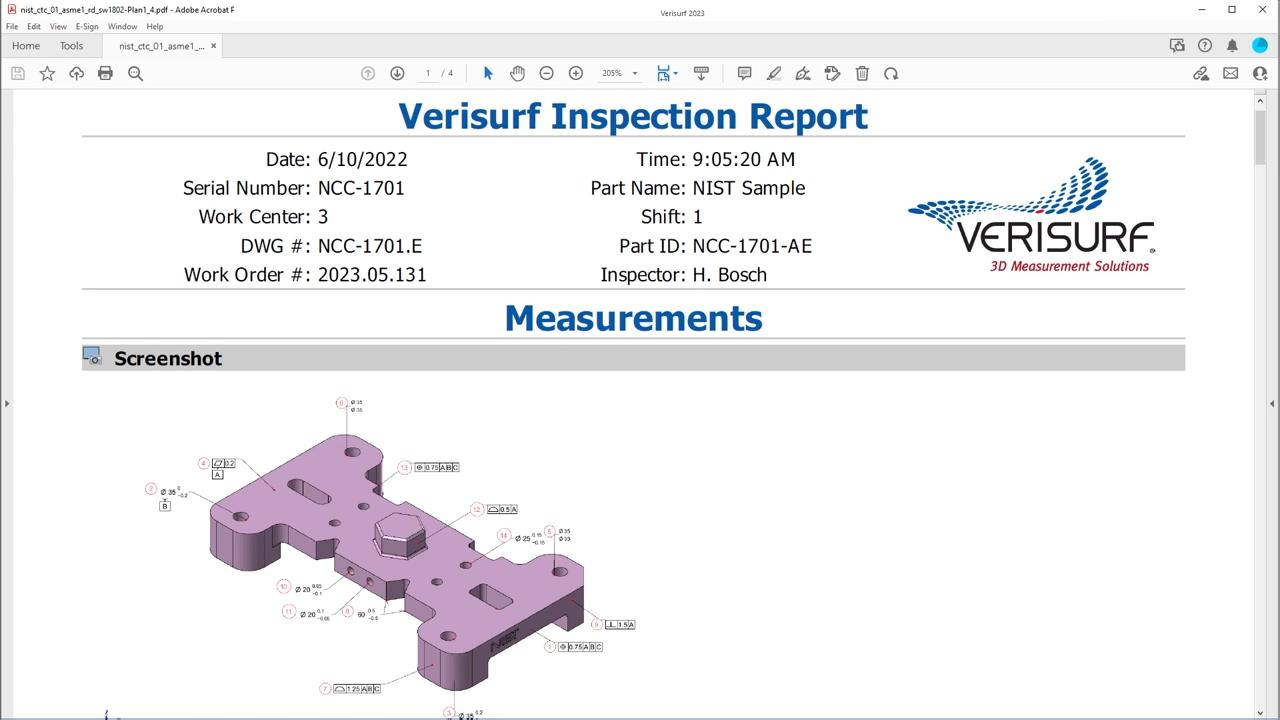The height and width of the screenshot is (720, 1280).
Task: Zoom out with minus button
Action: tap(546, 73)
